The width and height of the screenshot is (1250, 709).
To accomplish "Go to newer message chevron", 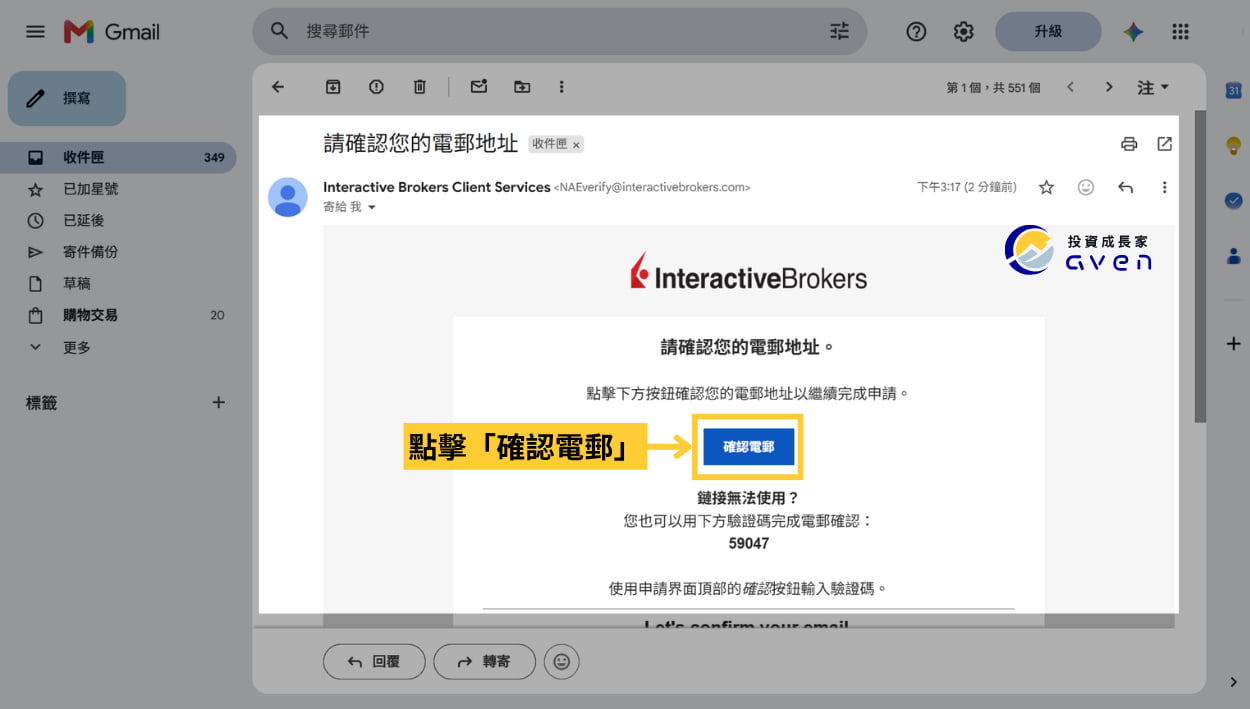I will pos(1070,87).
